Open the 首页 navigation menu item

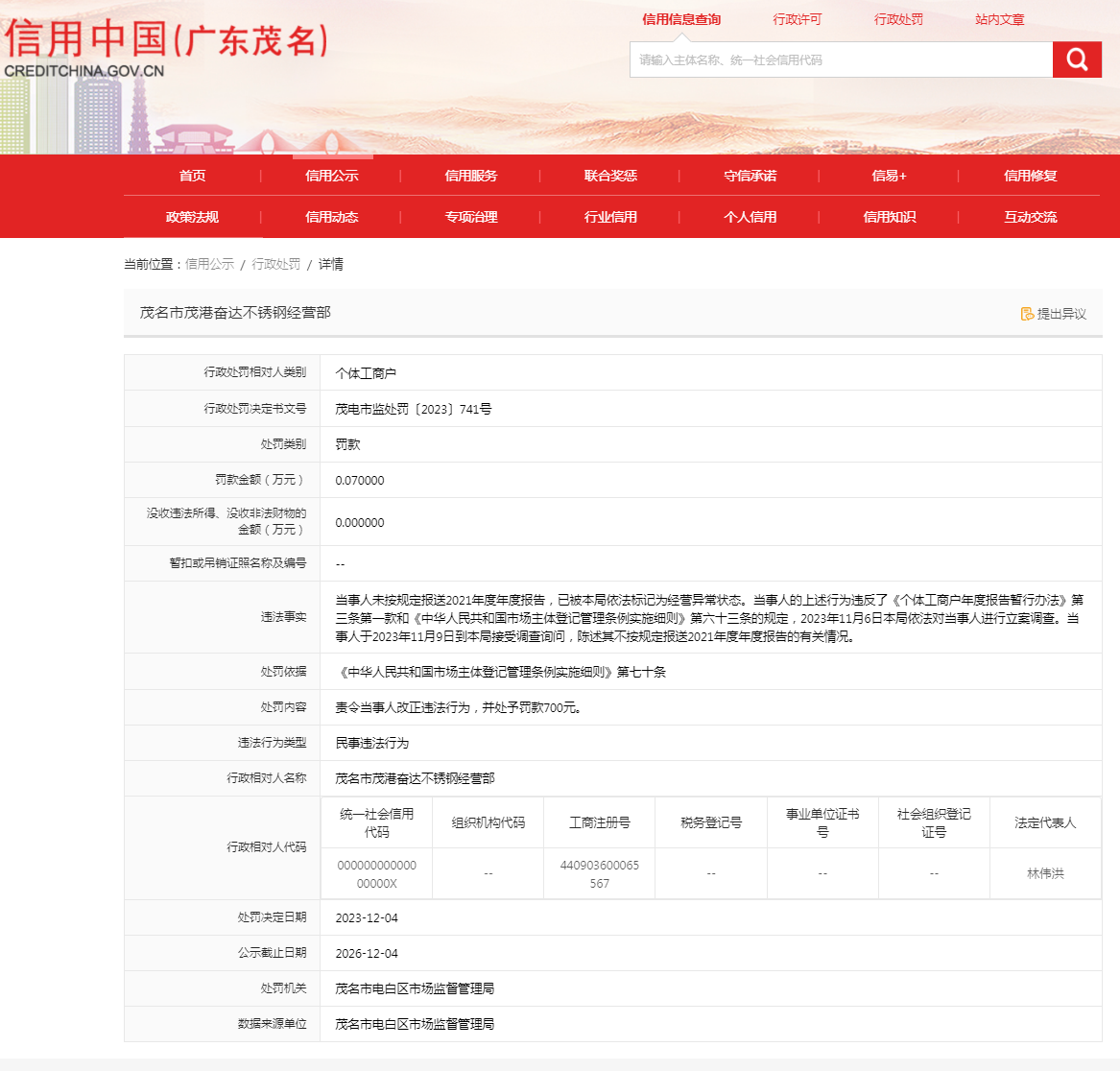192,176
